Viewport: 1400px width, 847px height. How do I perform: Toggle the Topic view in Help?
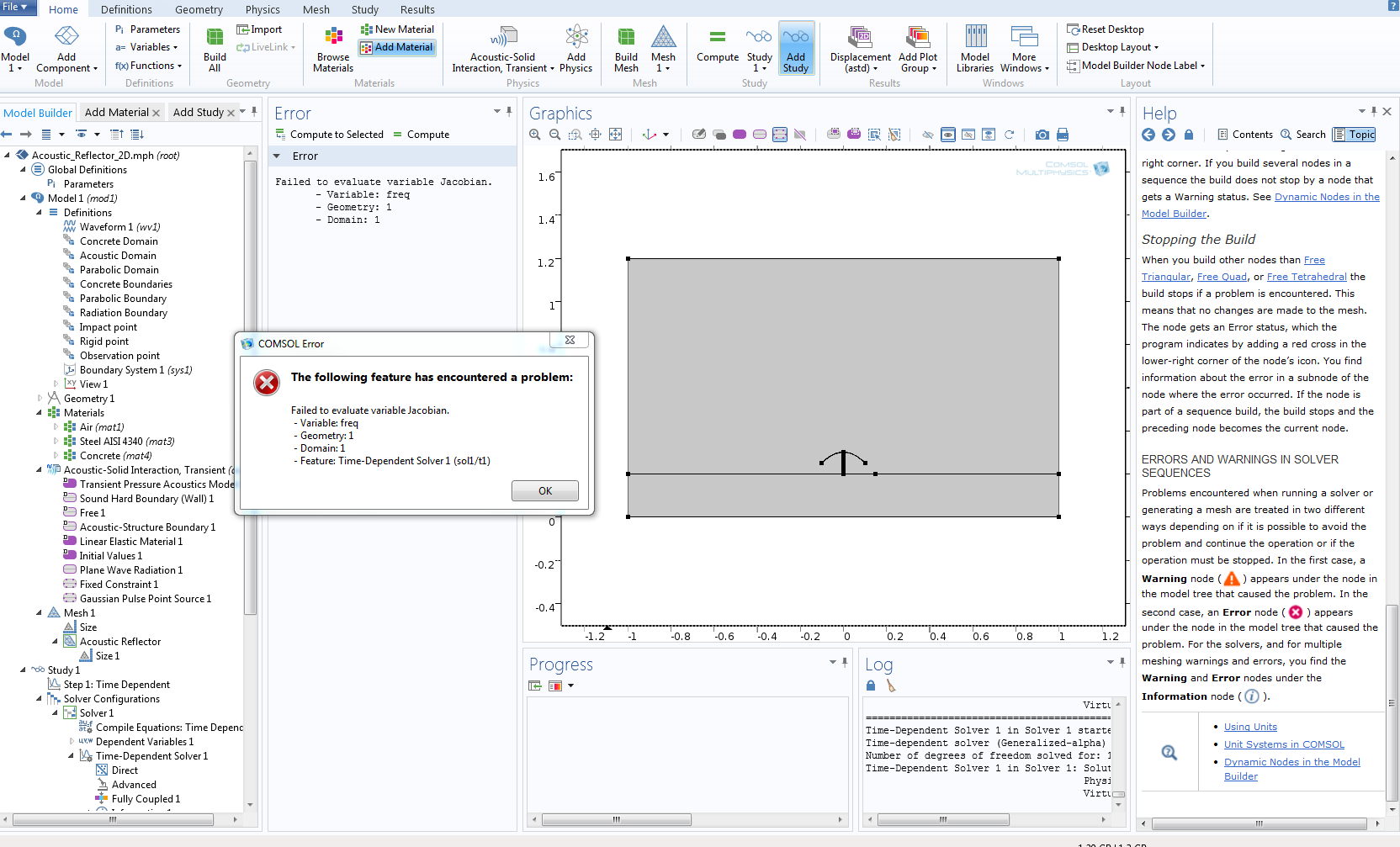(x=1355, y=135)
